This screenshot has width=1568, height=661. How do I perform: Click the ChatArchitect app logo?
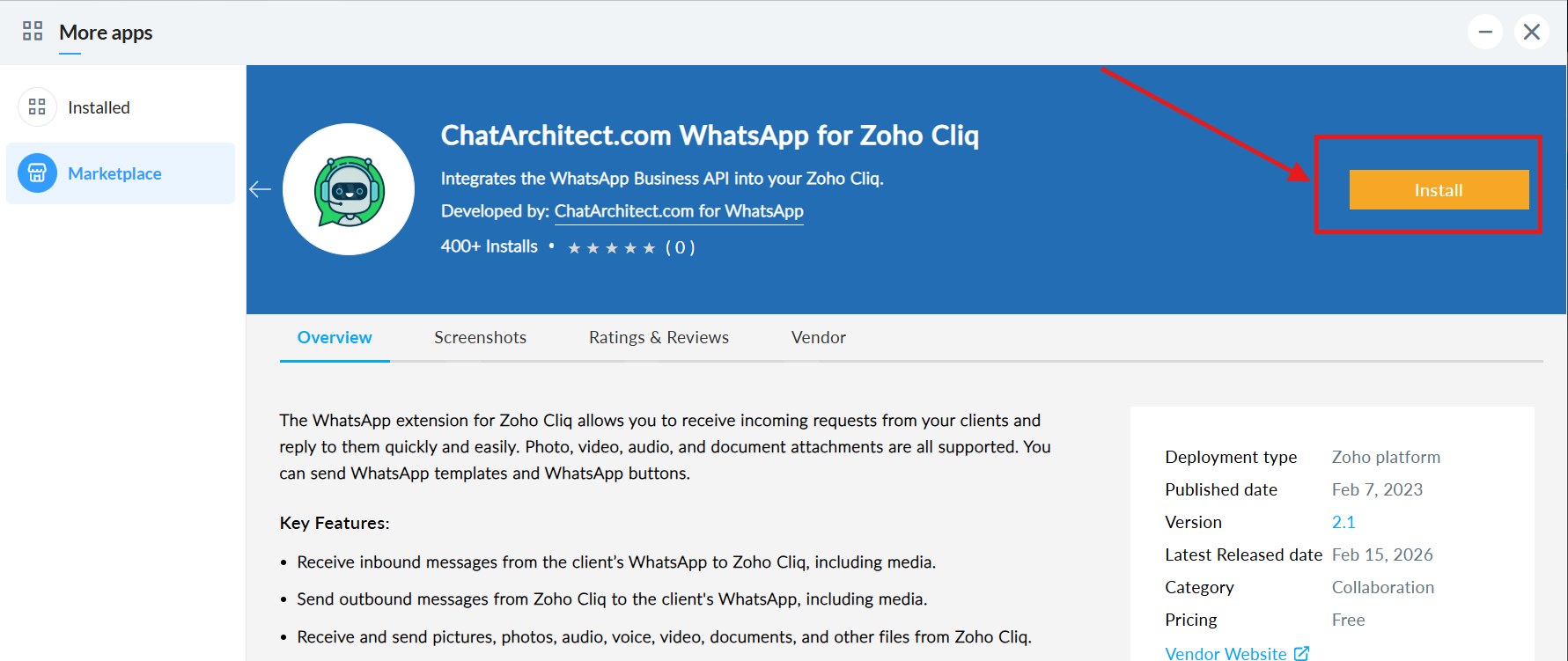349,189
